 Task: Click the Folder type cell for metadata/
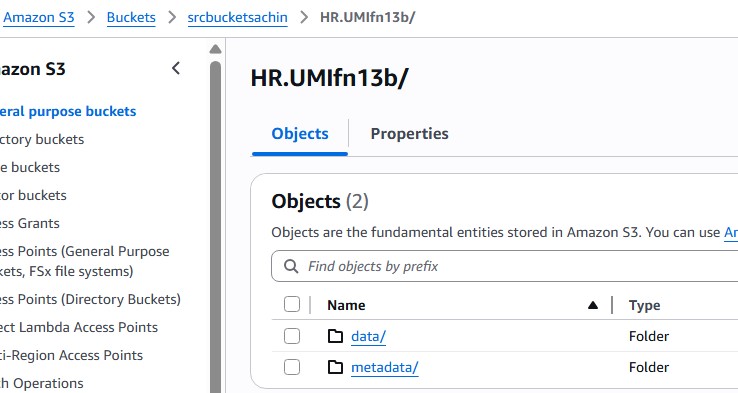649,367
